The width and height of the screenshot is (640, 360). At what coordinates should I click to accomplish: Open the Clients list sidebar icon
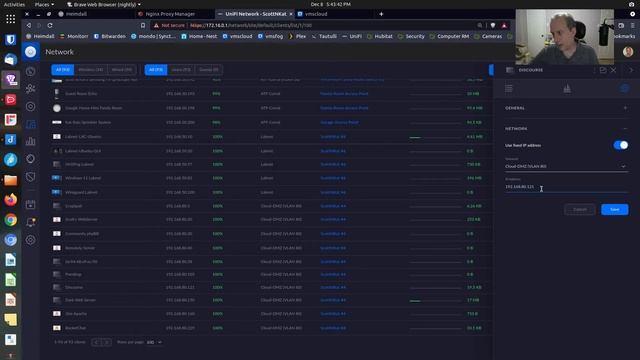coord(31,124)
